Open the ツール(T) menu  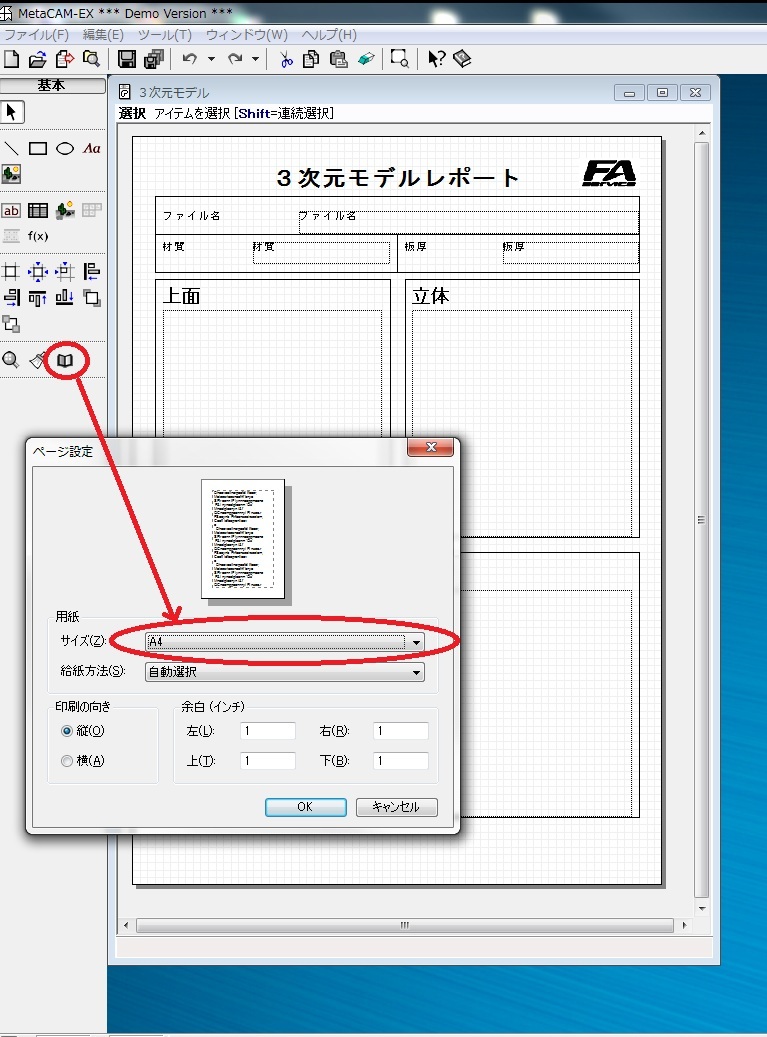coord(164,35)
